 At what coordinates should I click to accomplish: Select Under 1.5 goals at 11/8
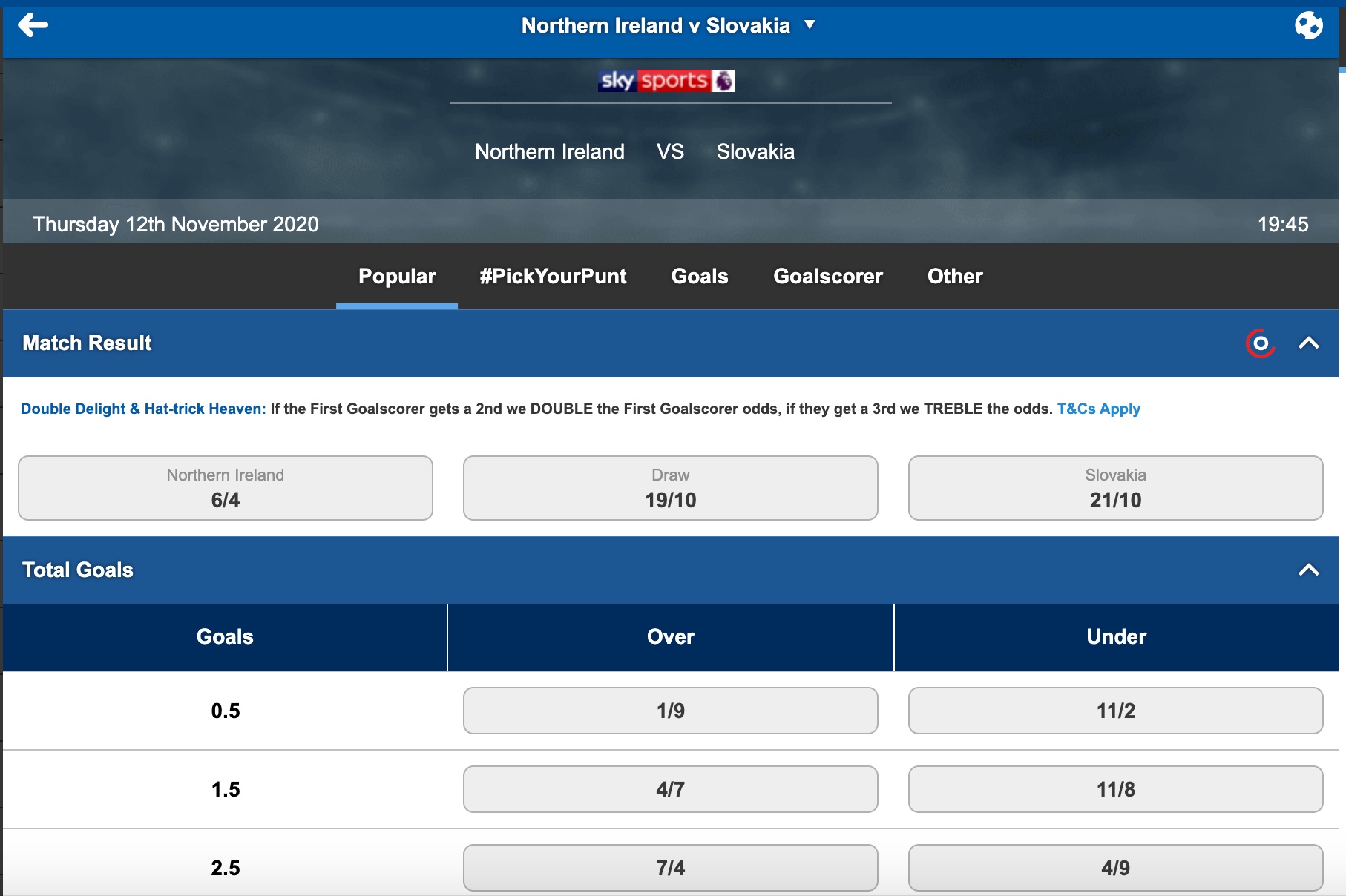(x=1116, y=789)
